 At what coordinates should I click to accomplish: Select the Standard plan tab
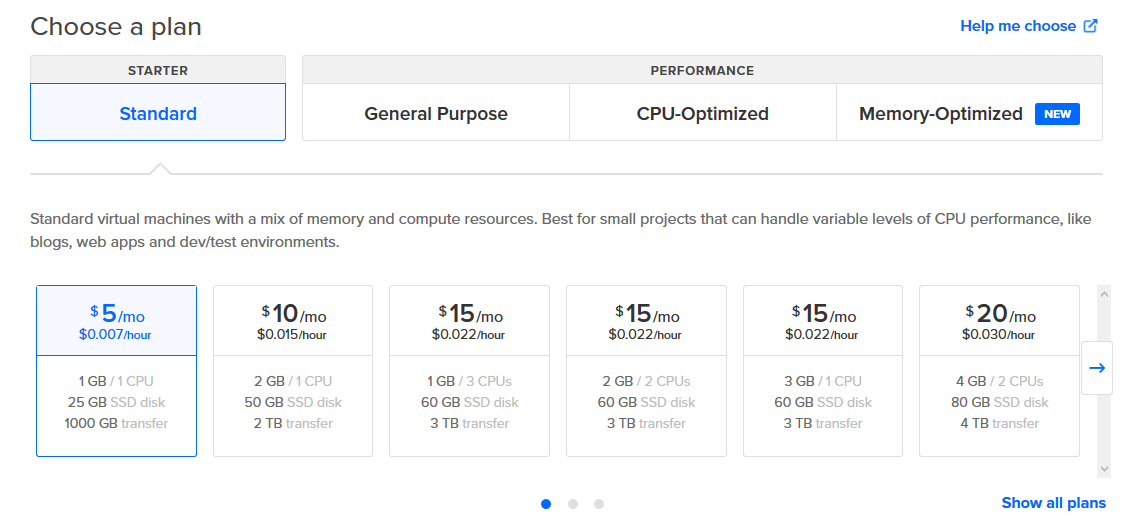click(158, 113)
